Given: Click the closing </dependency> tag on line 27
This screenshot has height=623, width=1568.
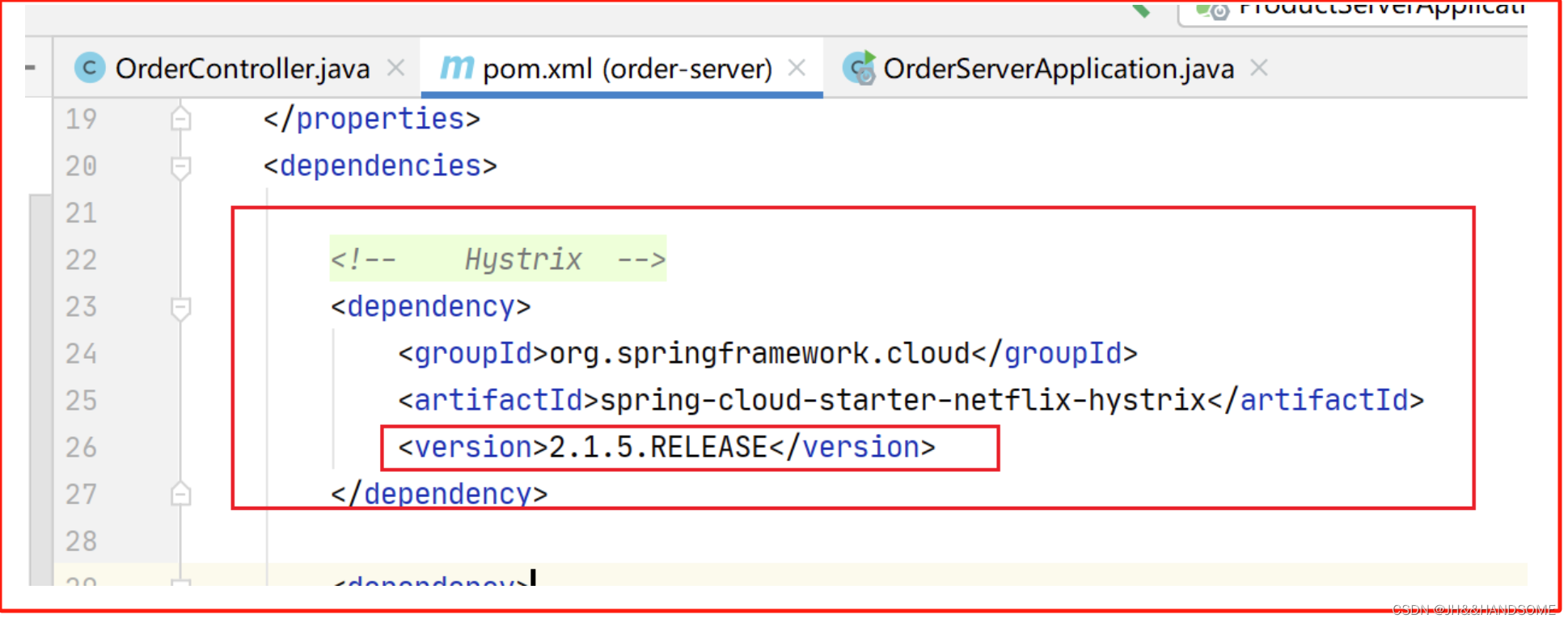Looking at the screenshot, I should [x=439, y=494].
